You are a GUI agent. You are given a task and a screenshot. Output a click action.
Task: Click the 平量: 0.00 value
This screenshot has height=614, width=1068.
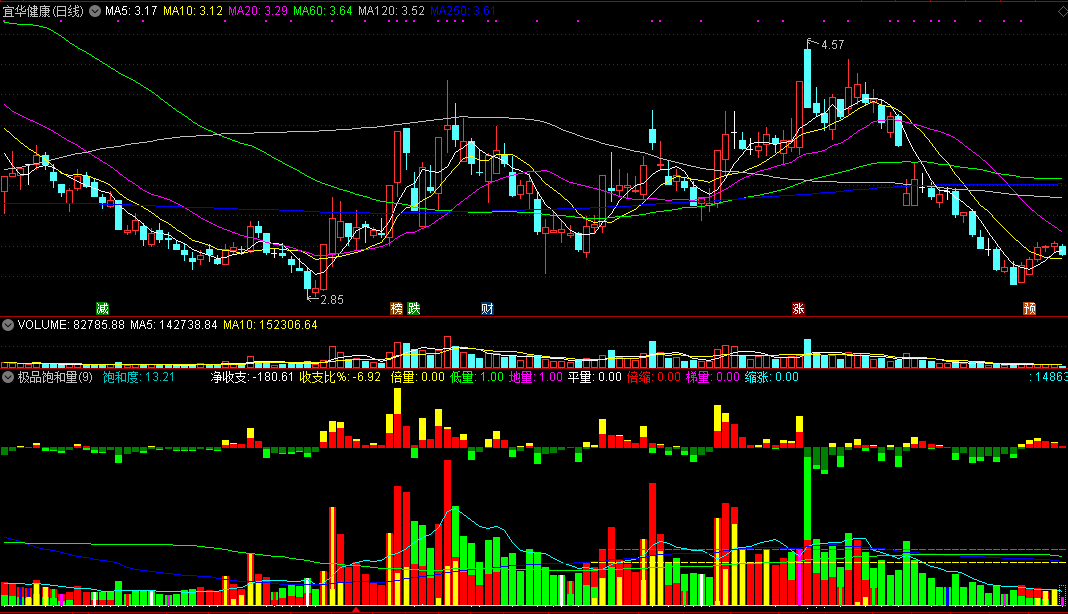(595, 377)
